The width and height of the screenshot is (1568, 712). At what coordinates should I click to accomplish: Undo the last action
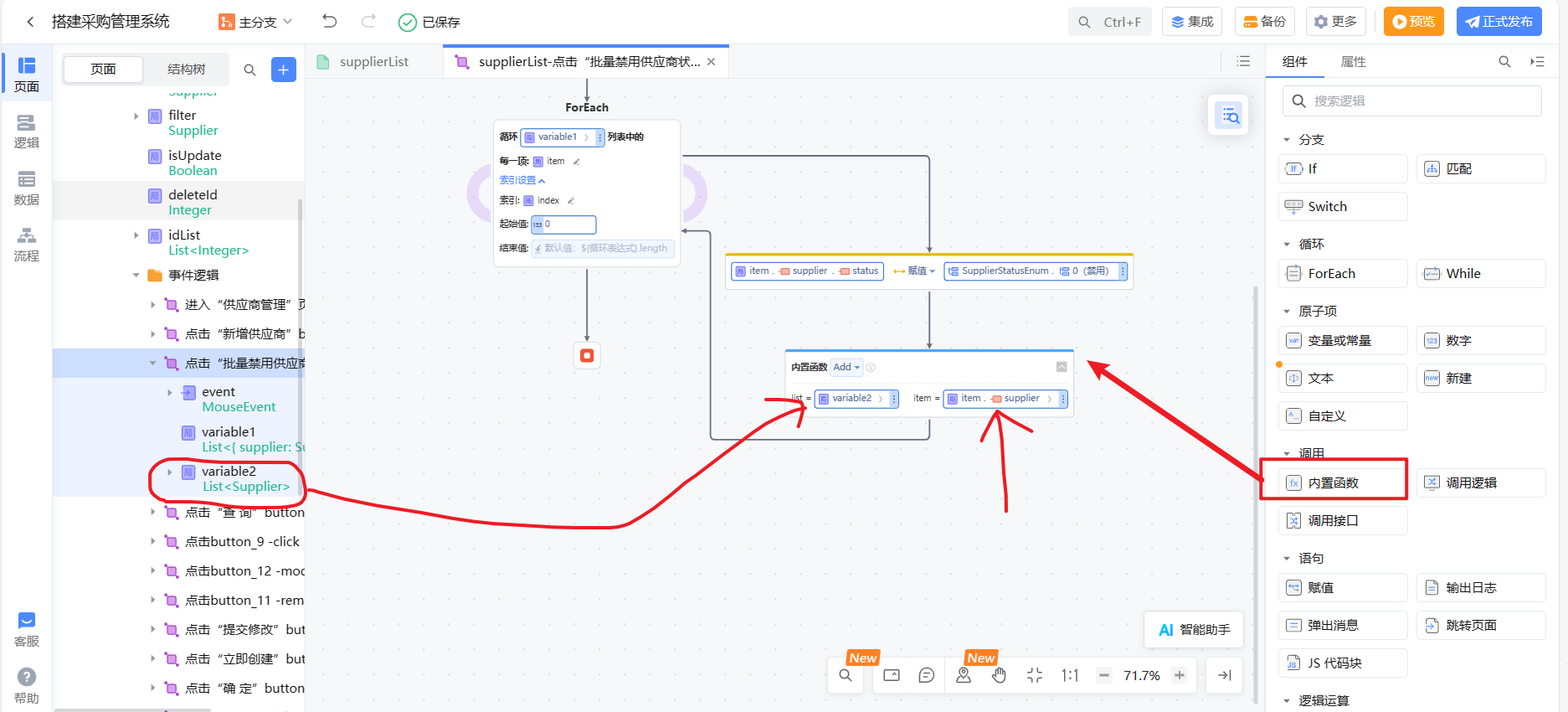click(x=330, y=22)
